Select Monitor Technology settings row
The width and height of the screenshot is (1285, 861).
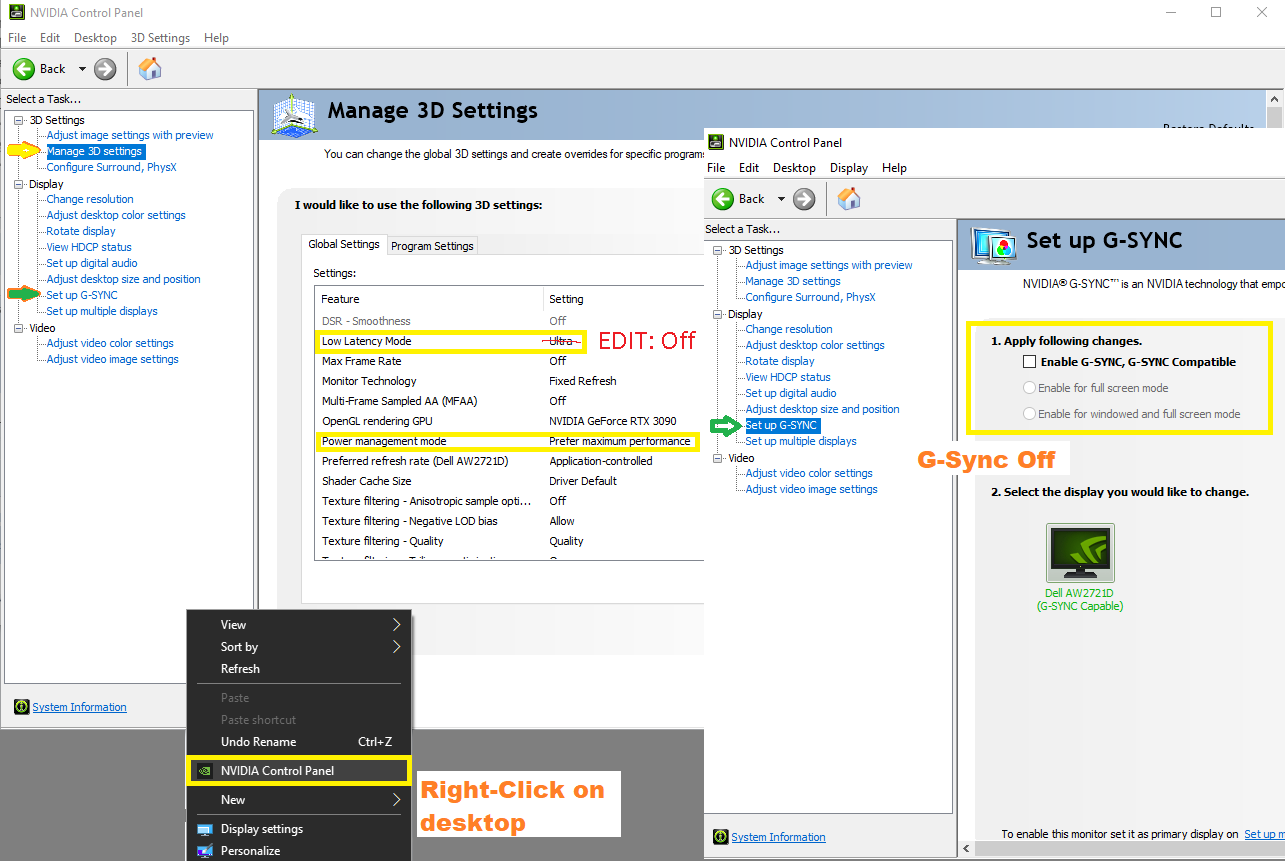click(x=508, y=381)
